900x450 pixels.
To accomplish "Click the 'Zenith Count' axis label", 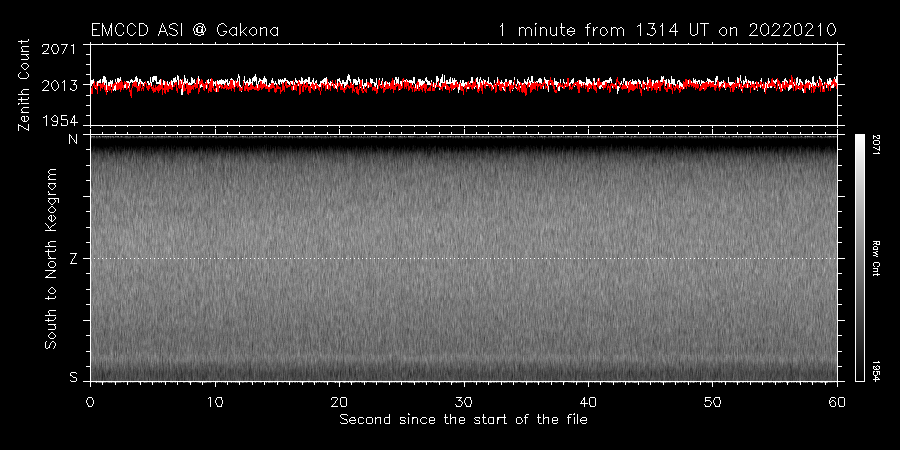I will click(x=24, y=85).
